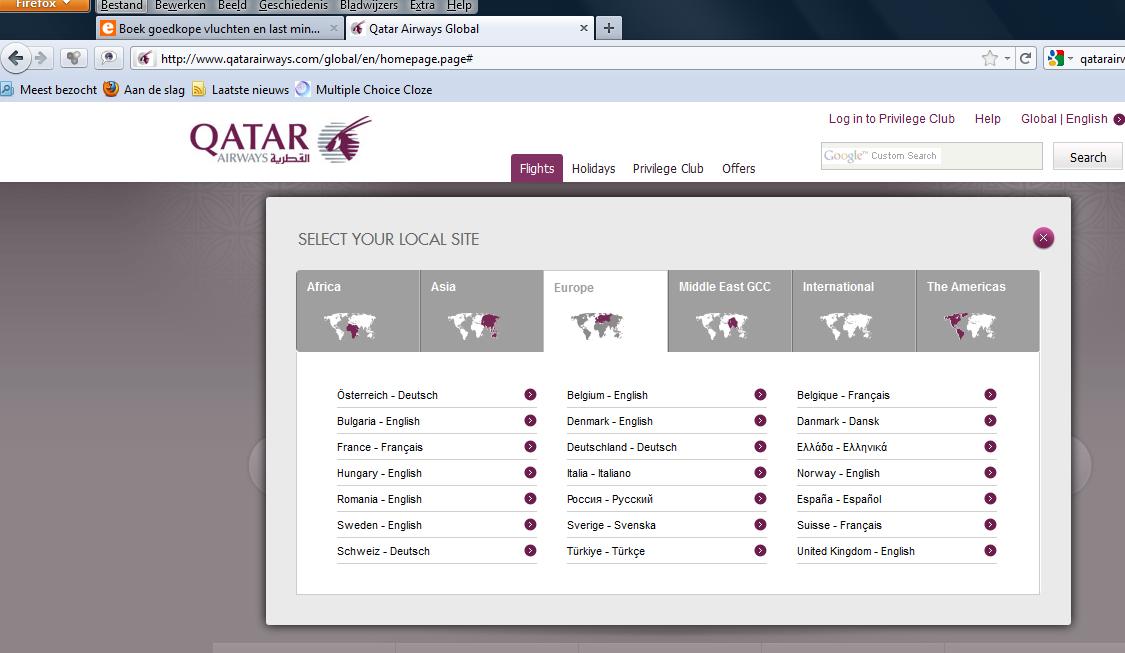Select the The Americas region tab

(x=978, y=311)
